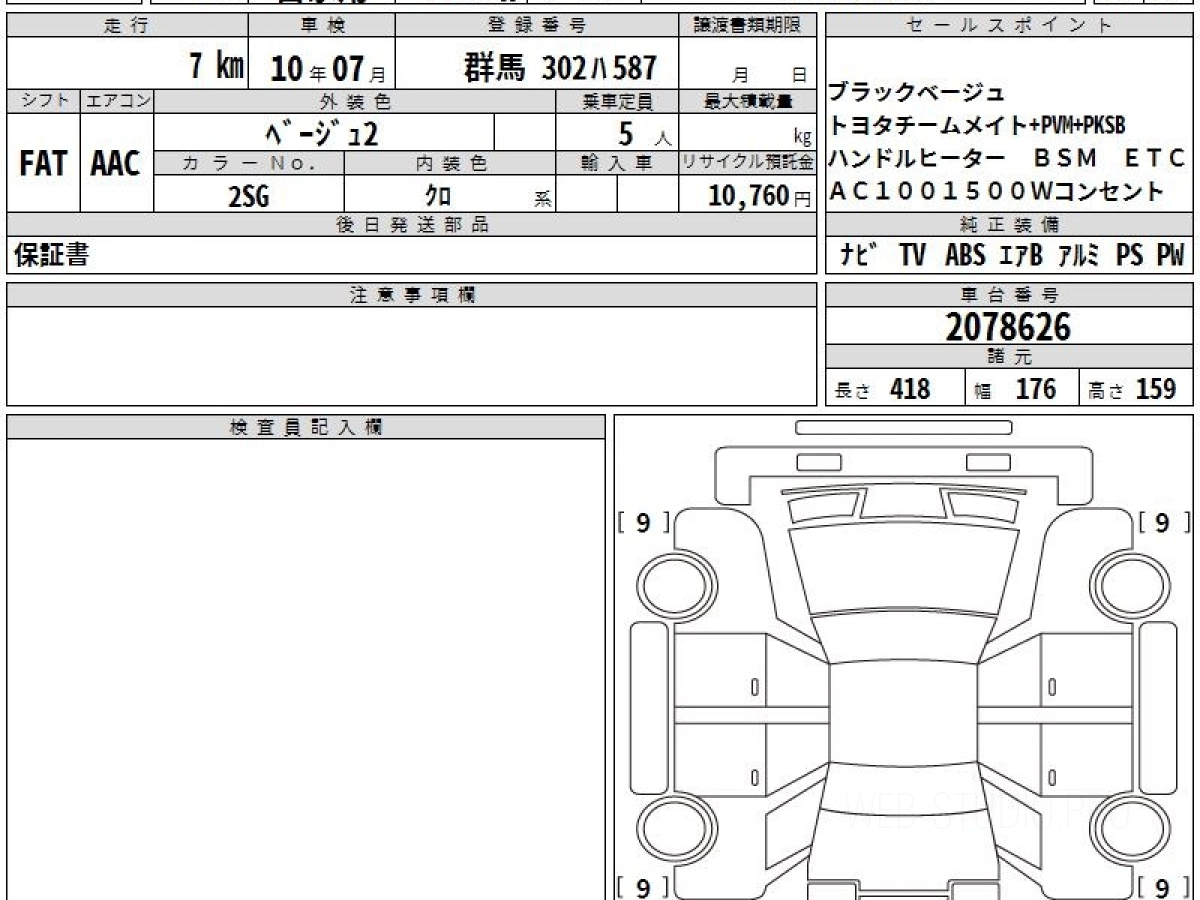Select interior color クロ
The width and height of the screenshot is (1200, 900).
click(438, 196)
